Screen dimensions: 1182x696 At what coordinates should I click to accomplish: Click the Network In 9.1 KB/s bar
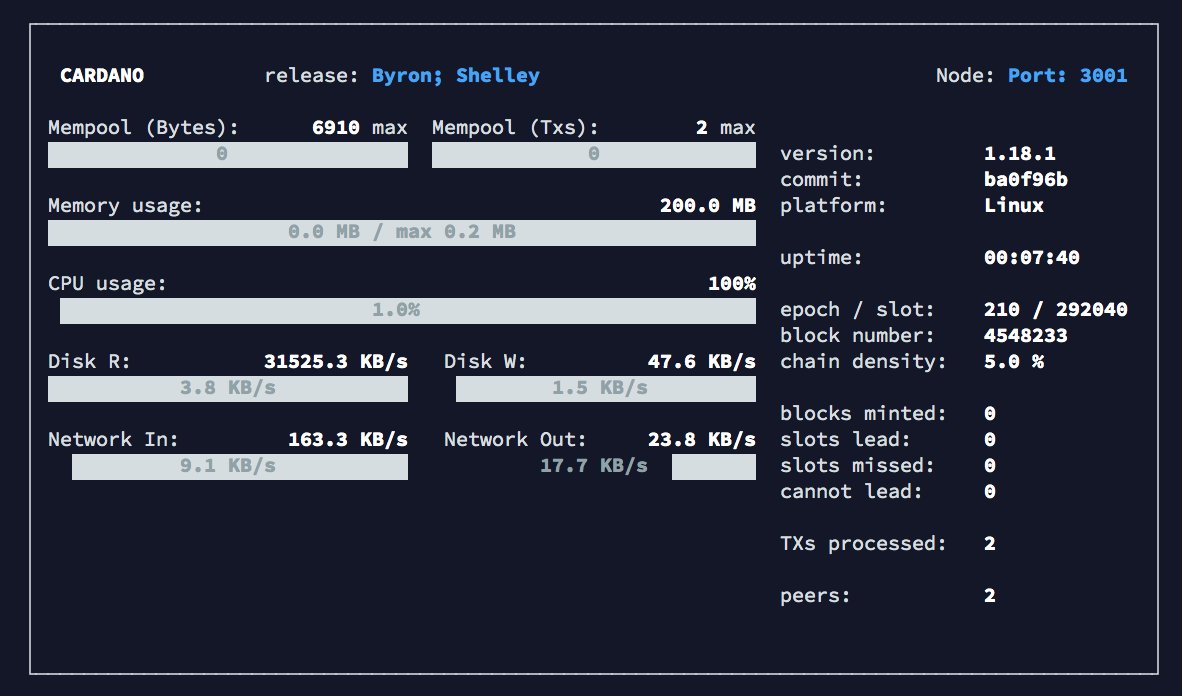coord(240,467)
